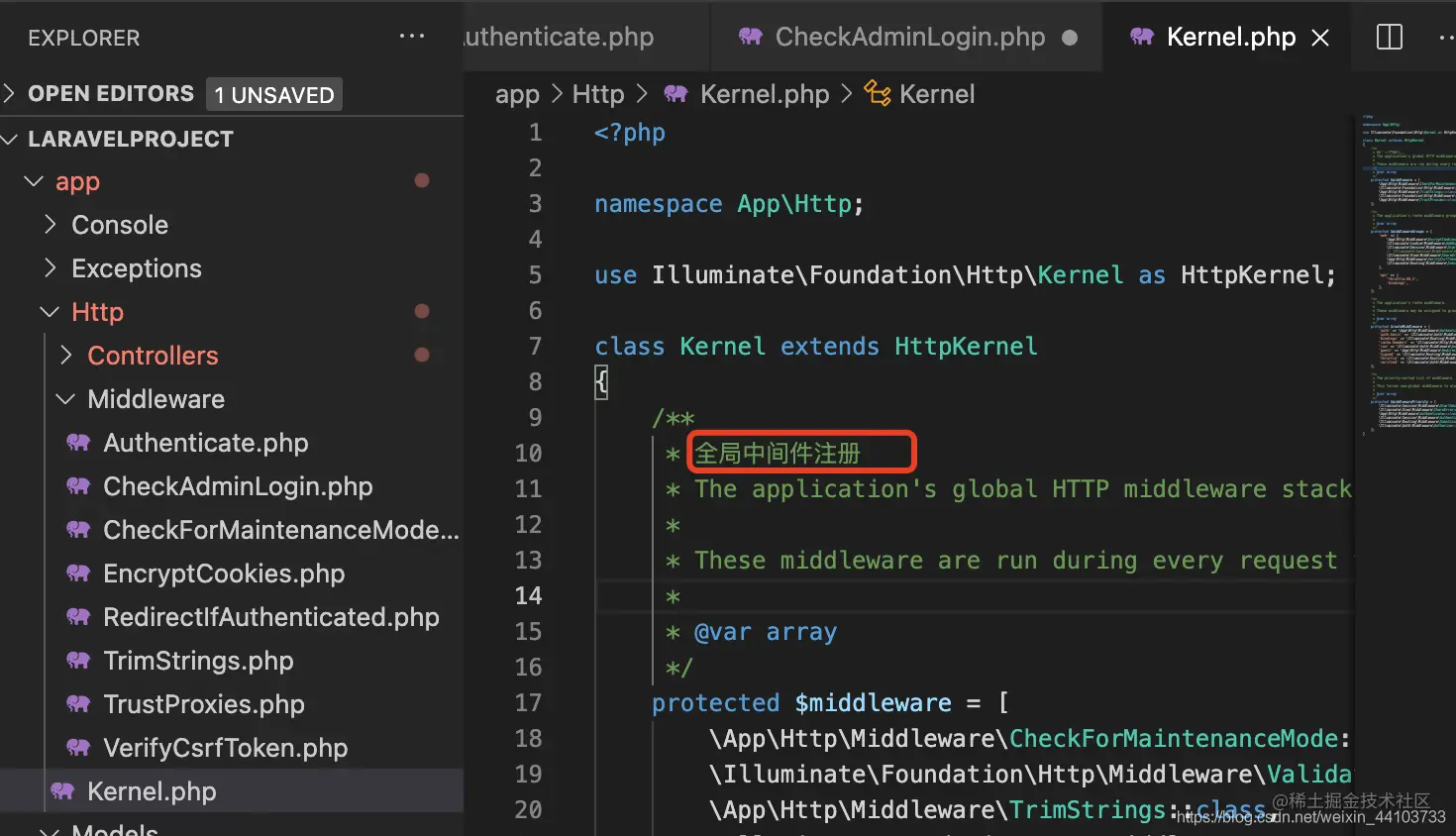Click 'Kernel' symbol in the breadcrumb
Screen dimensions: 1456x836
tap(937, 94)
